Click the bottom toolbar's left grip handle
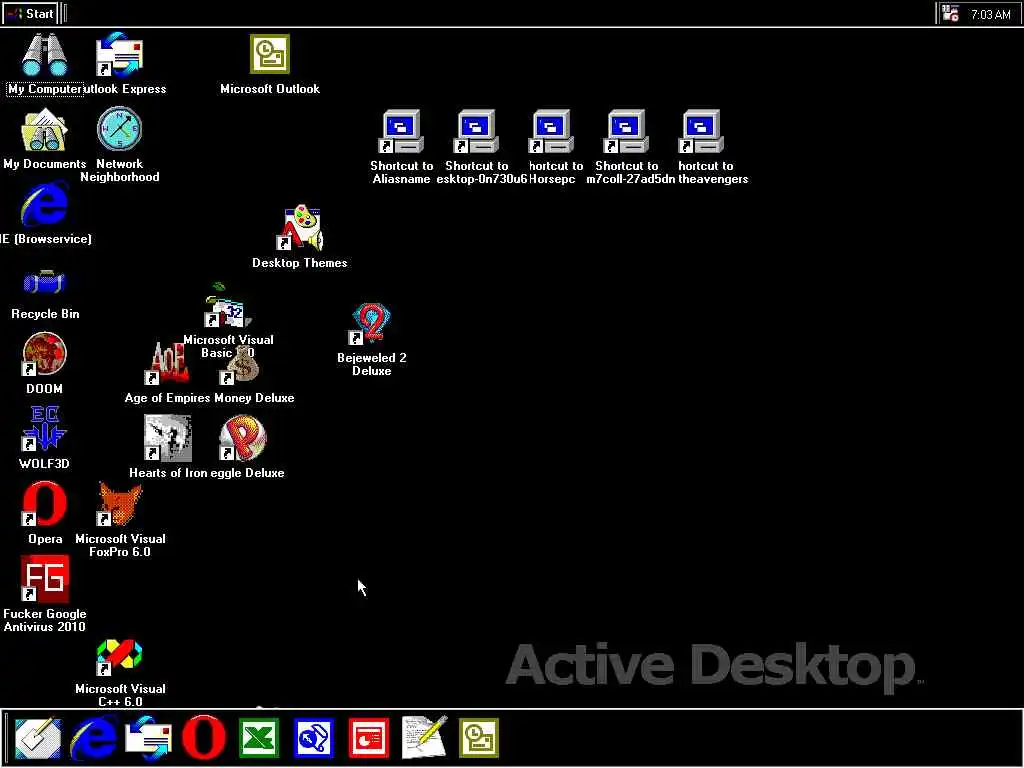 tap(6, 738)
